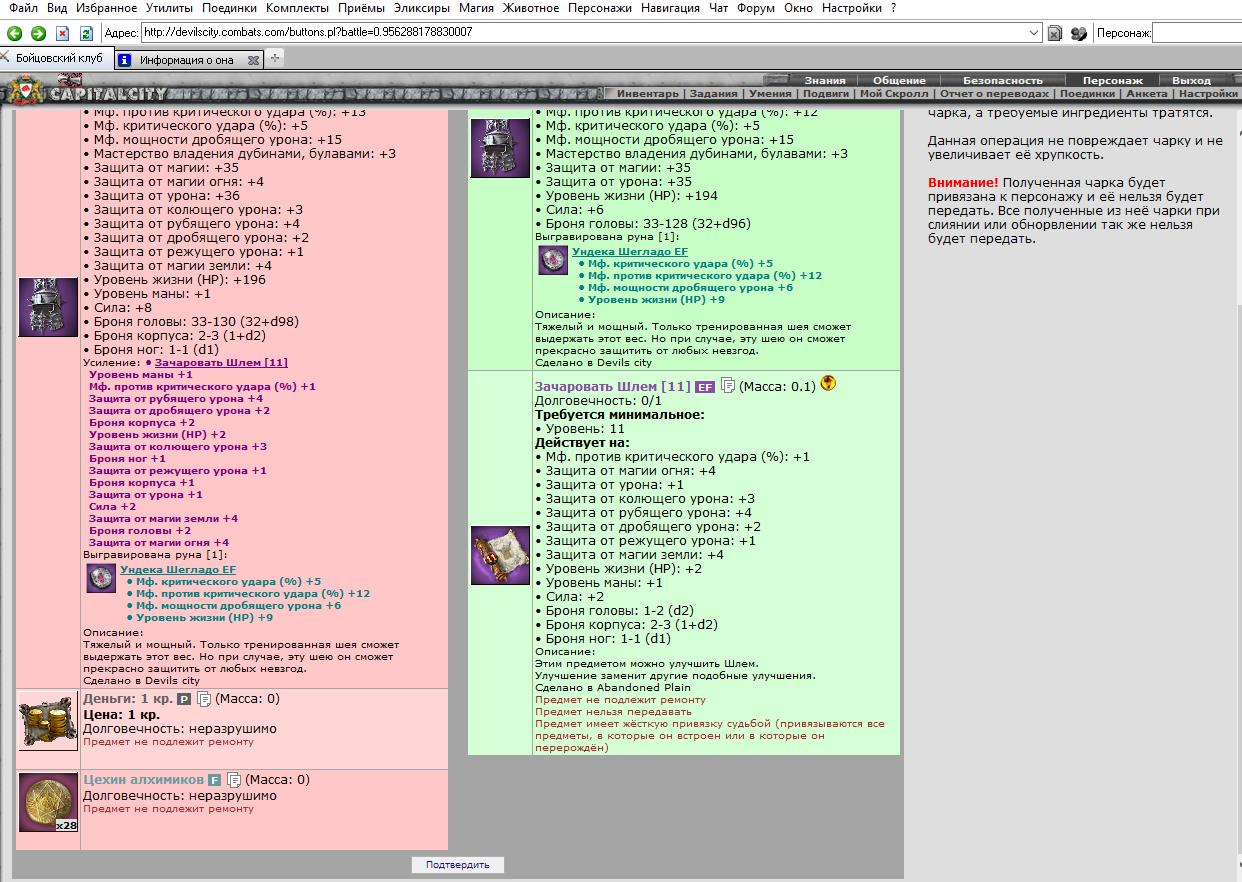1242x882 pixels.
Task: Click the P badge next to Деньги
Action: tap(184, 699)
